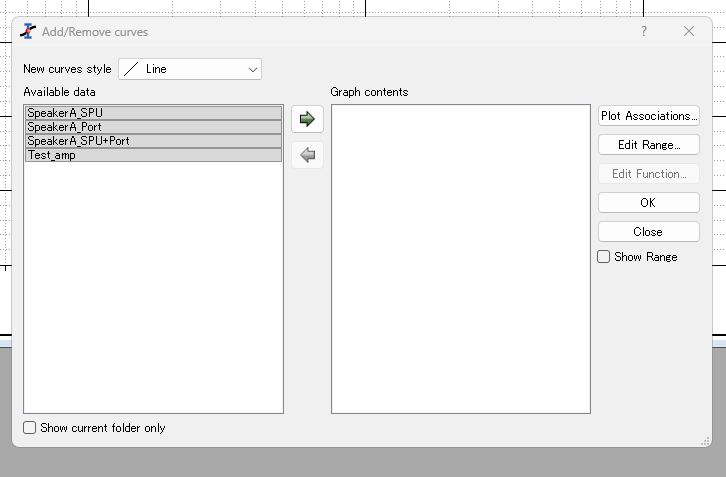726x477 pixels.
Task: Toggle Show current folder only
Action: (30, 428)
